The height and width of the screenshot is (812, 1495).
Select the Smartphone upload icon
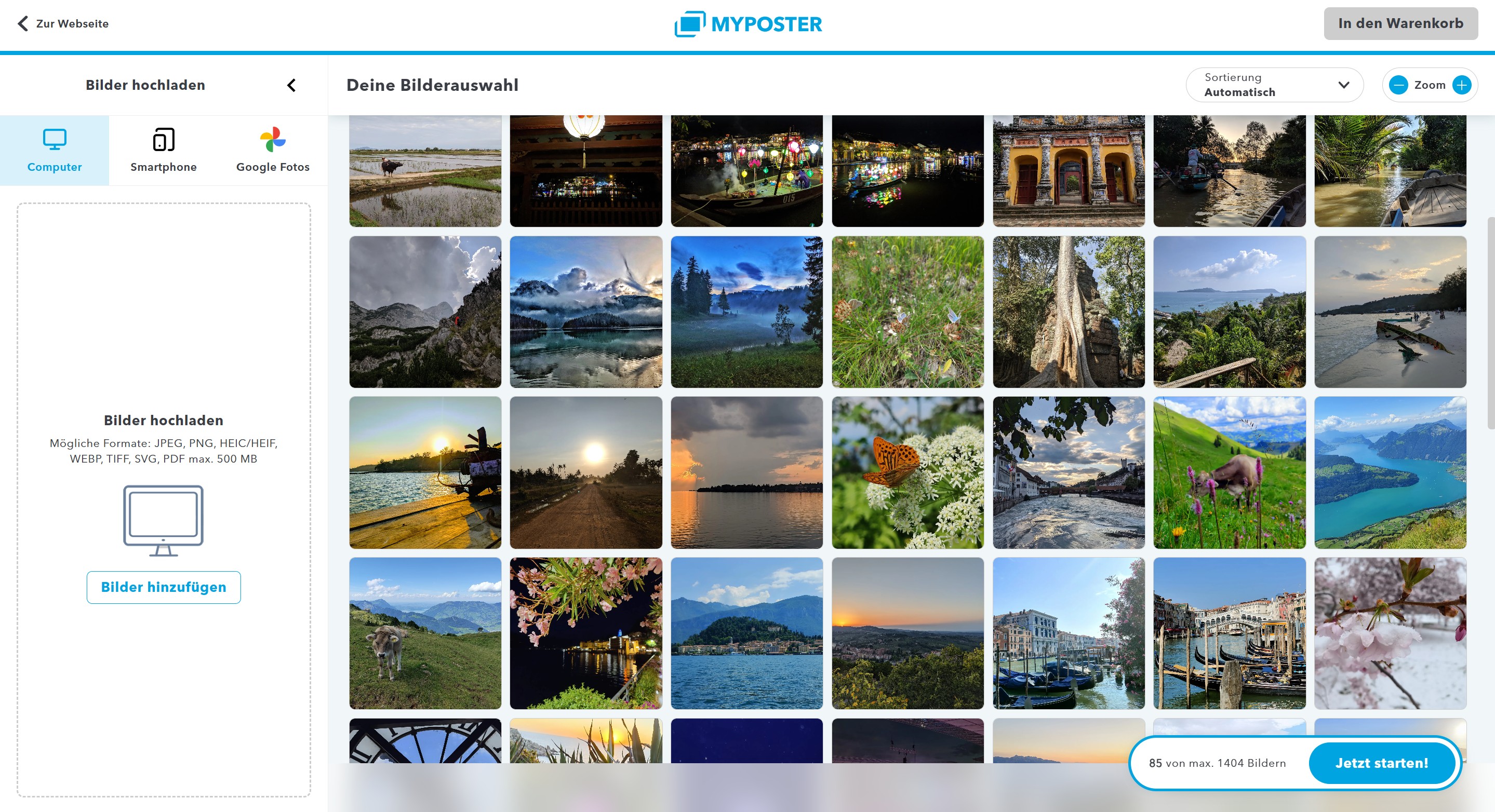[x=164, y=139]
